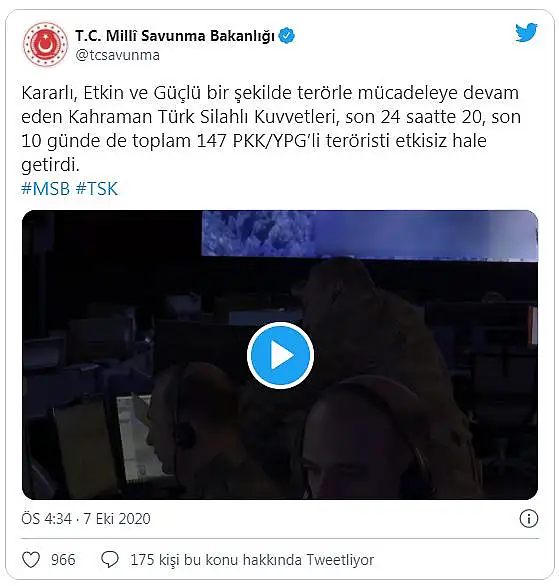Follow the #MSB hashtag
This screenshot has height=586, width=559.
46,188
